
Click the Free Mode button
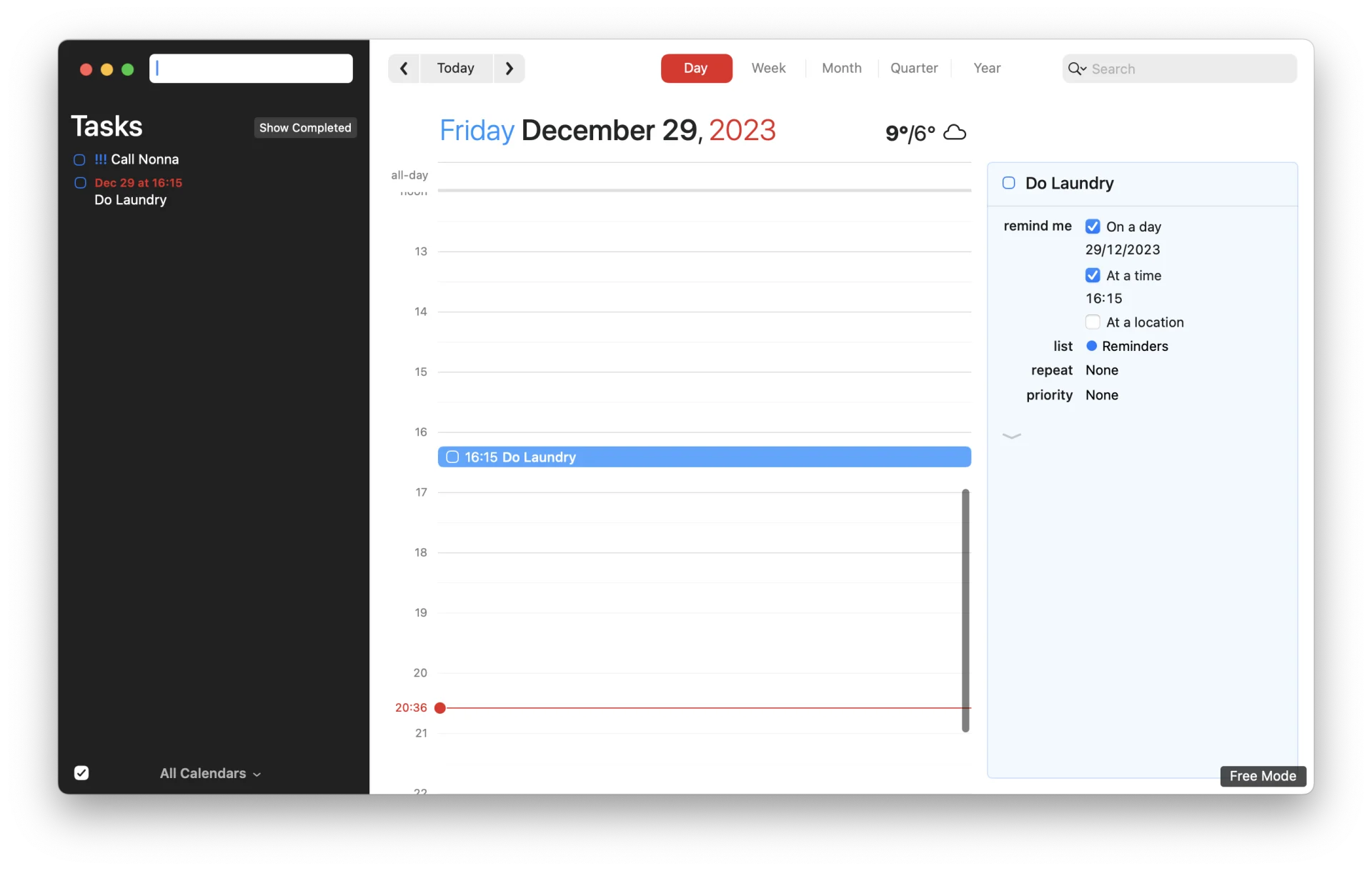click(x=1262, y=775)
